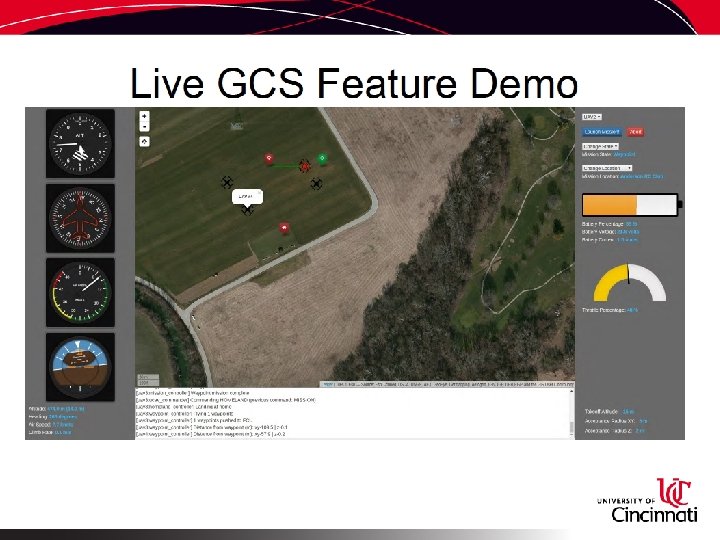Click the Battery Voltage readout
The height and width of the screenshot is (540, 720).
[610, 232]
